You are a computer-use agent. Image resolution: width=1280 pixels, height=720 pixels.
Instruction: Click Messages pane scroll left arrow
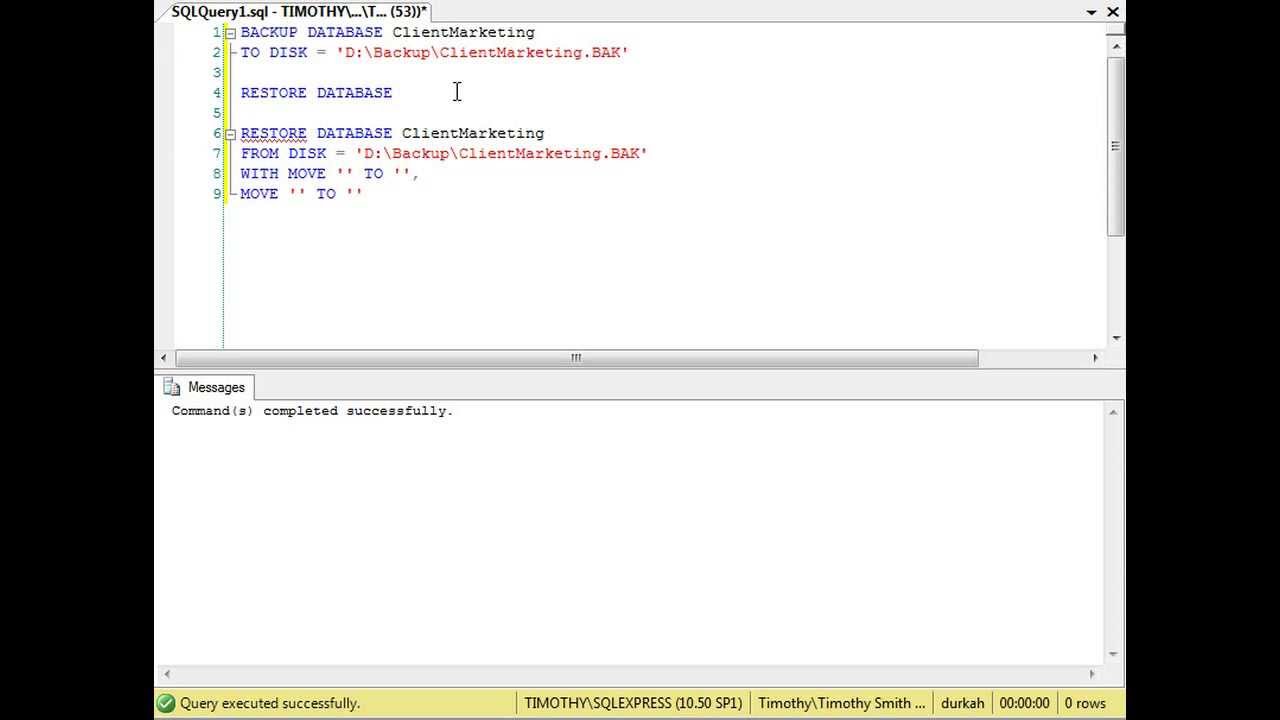(x=166, y=674)
